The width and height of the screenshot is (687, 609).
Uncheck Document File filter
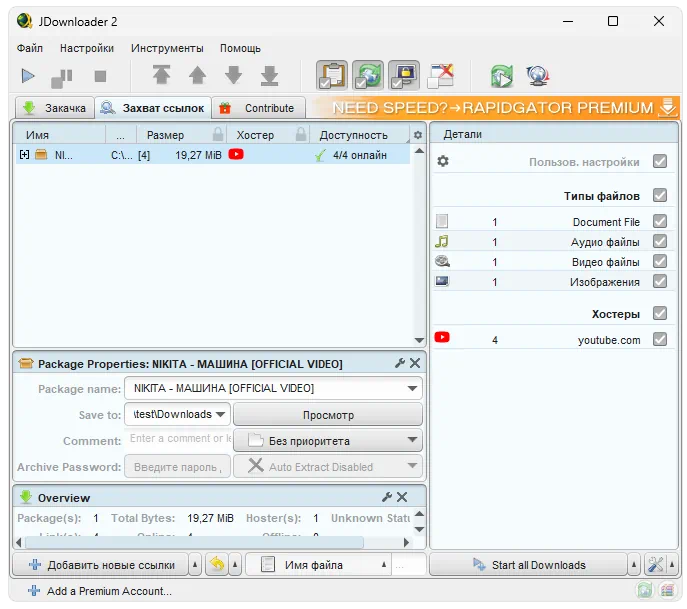pos(659,221)
